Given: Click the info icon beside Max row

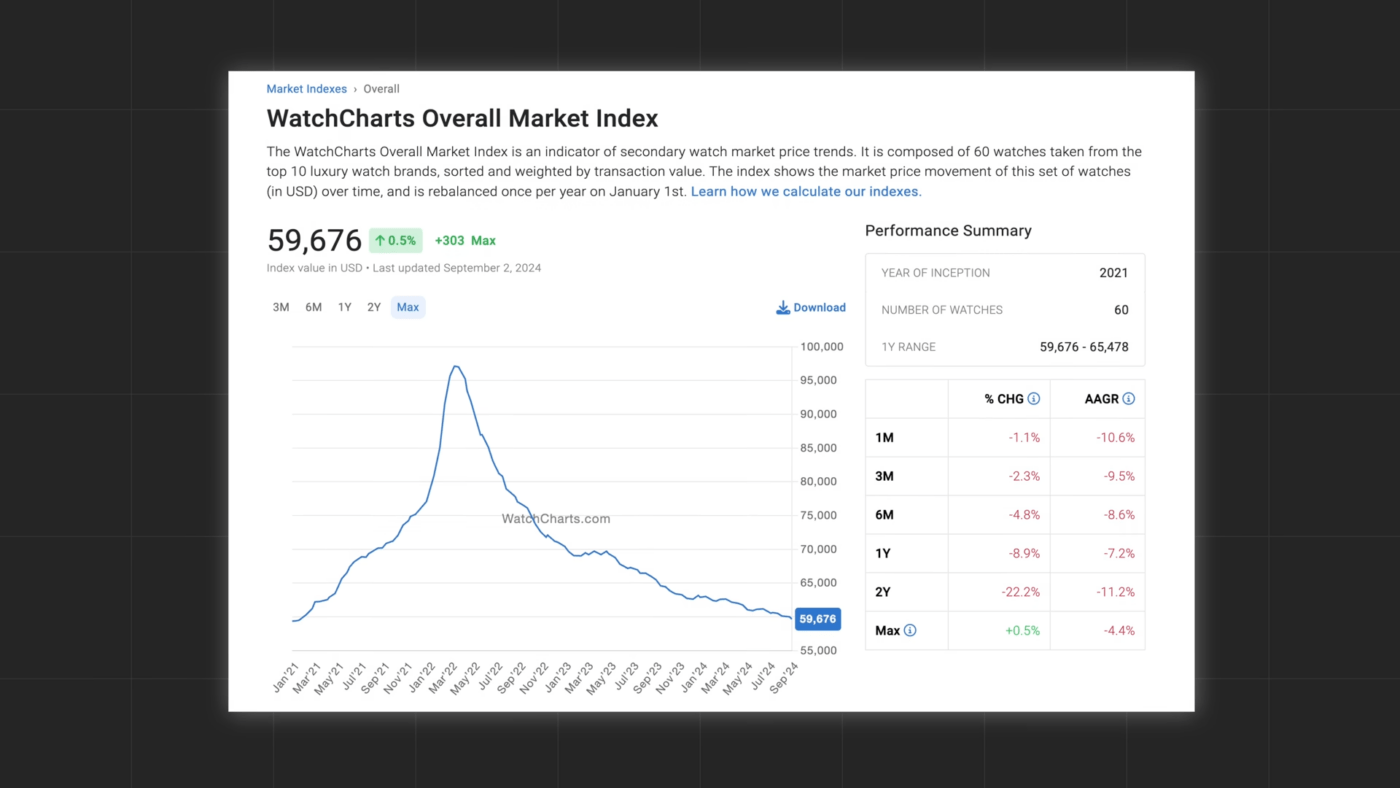Looking at the screenshot, I should click(x=910, y=631).
